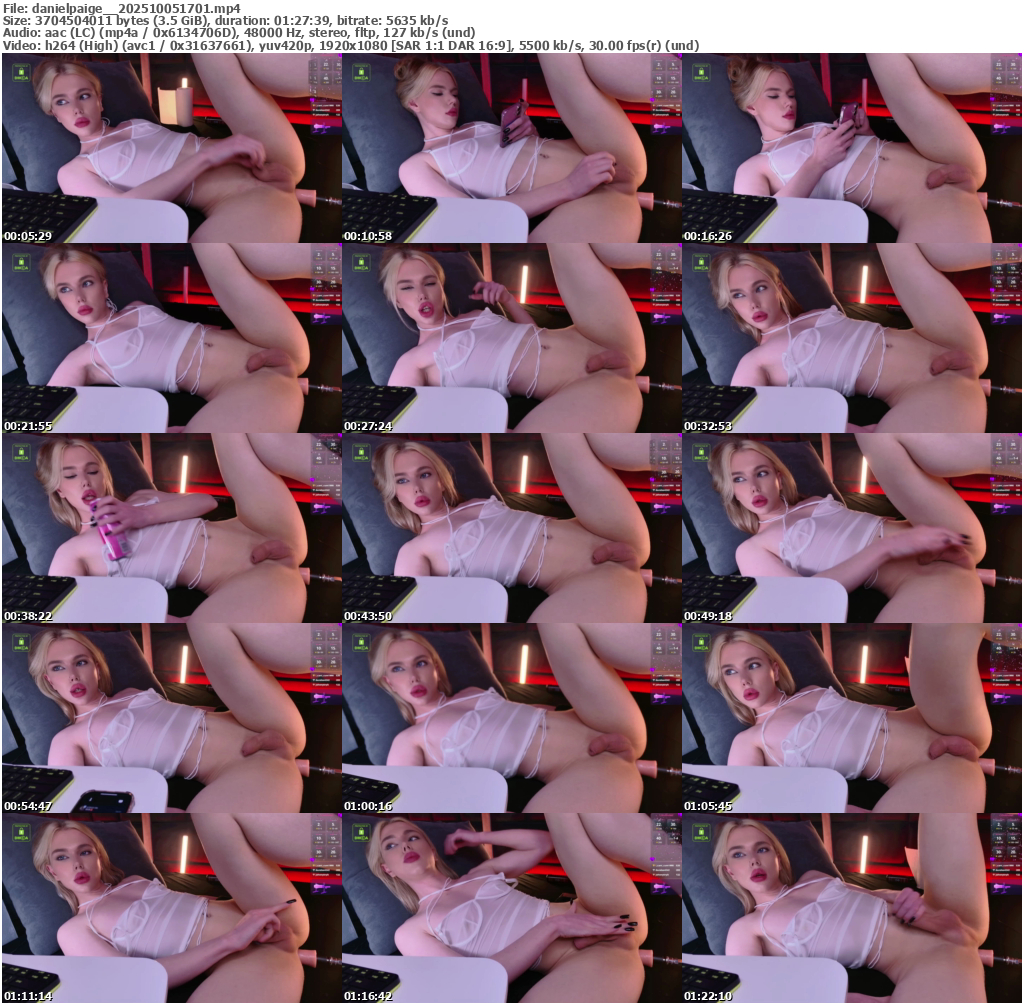
Task: Select the frame thumbnail stamped 00:16:26
Action: point(852,148)
